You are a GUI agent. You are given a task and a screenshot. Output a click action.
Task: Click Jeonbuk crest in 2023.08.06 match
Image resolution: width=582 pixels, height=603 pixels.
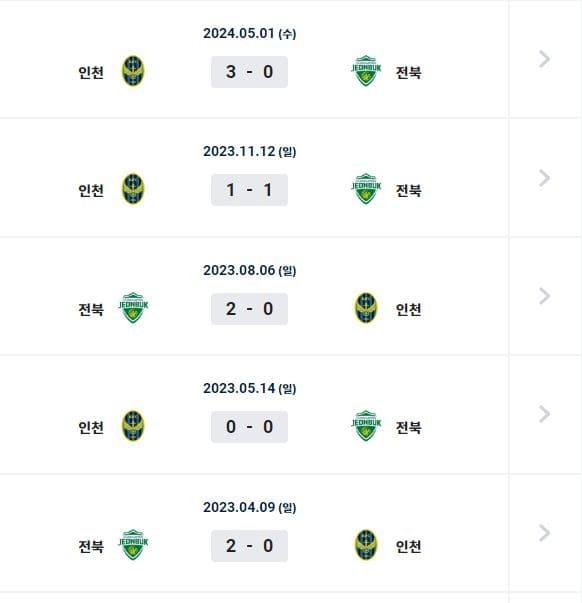(133, 308)
